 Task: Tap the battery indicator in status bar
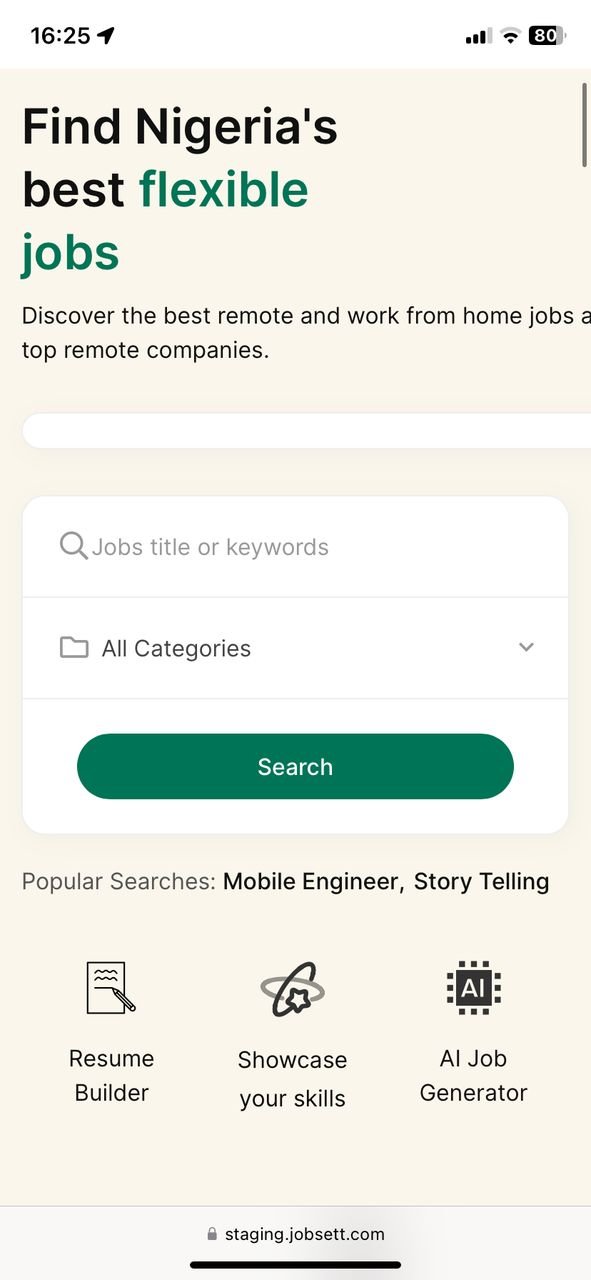pos(547,36)
